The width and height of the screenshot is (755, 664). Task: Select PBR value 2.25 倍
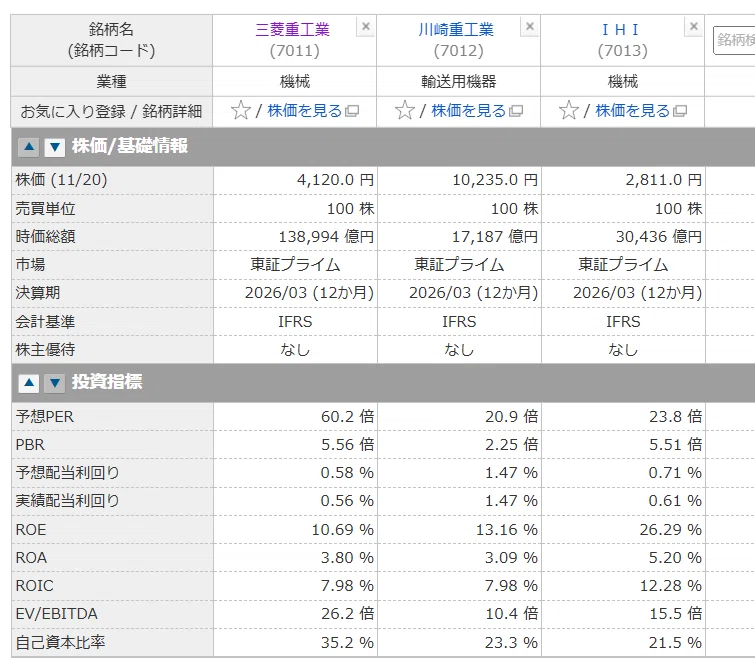point(511,445)
